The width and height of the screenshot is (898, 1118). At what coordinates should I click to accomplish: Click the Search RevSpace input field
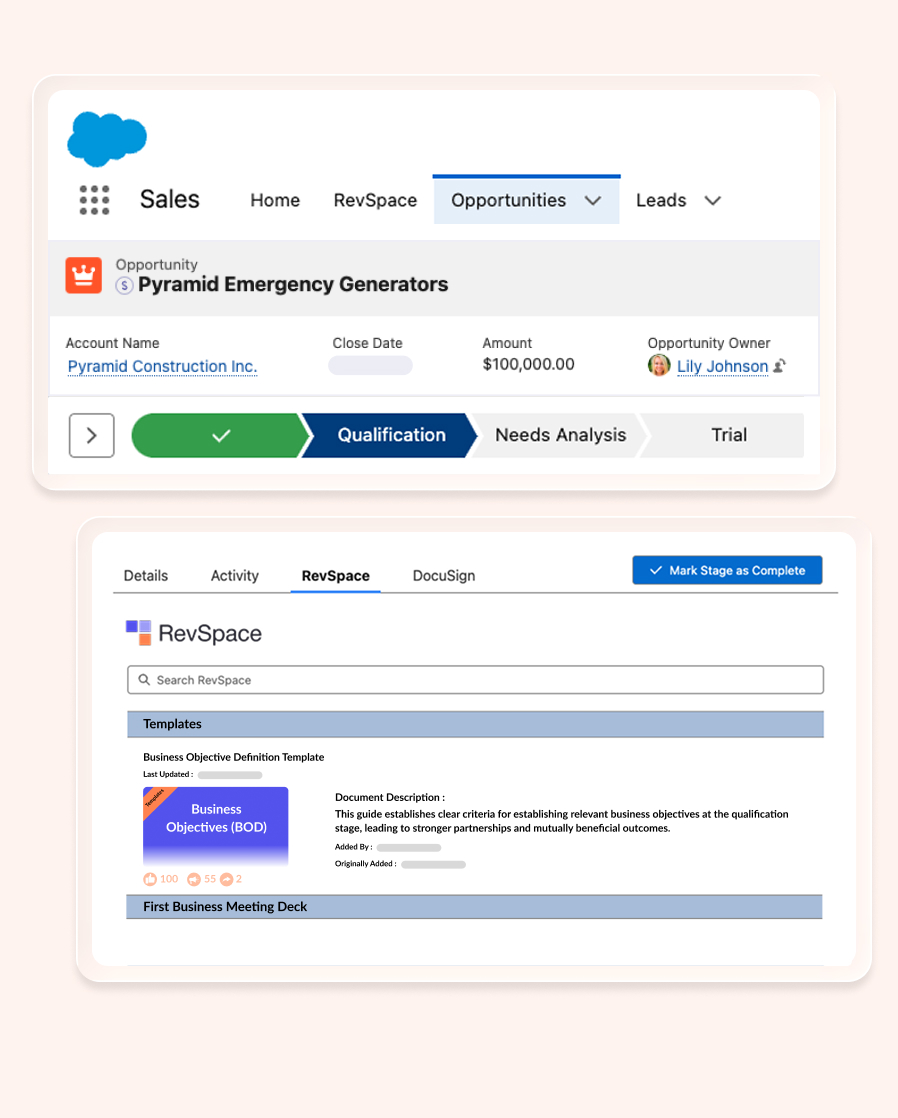(x=475, y=680)
